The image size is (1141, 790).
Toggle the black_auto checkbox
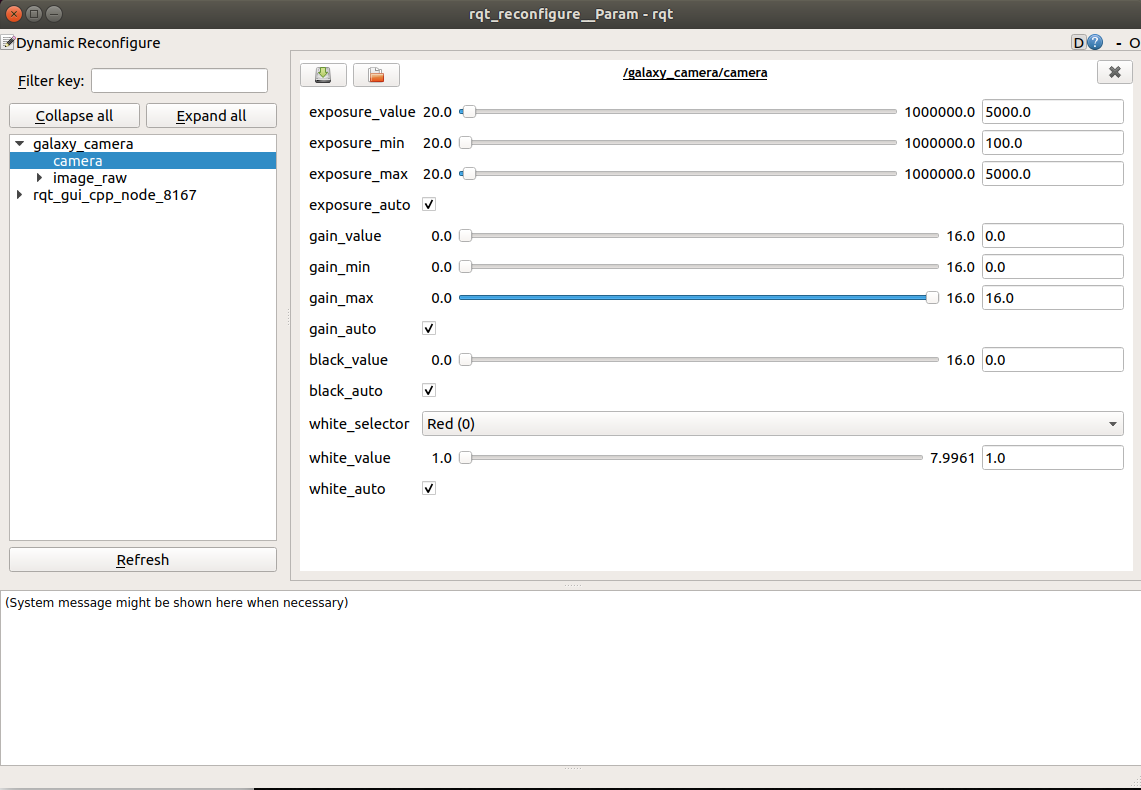pos(429,391)
